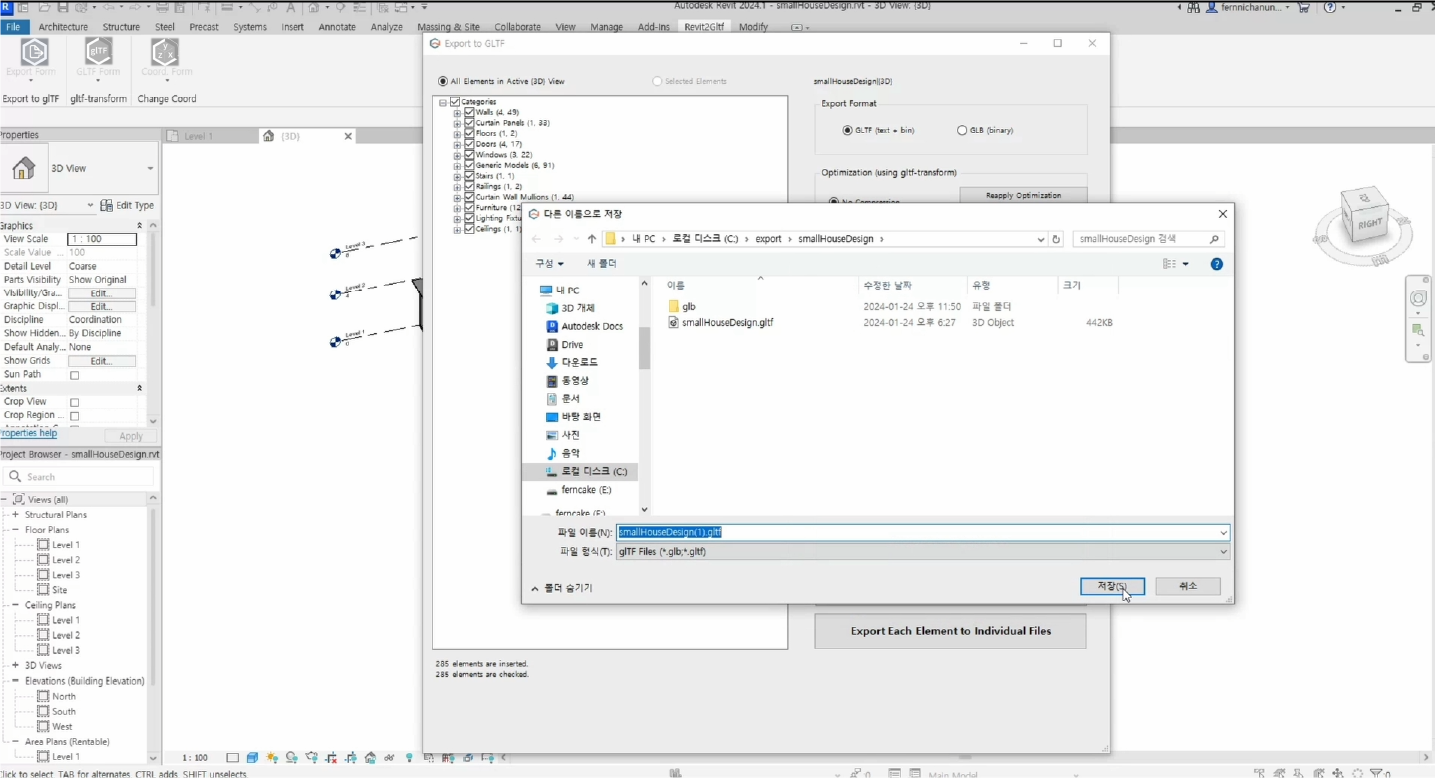The image size is (1436, 778).
Task: Toggle Crop View checkbox in Properties
Action: coord(74,403)
